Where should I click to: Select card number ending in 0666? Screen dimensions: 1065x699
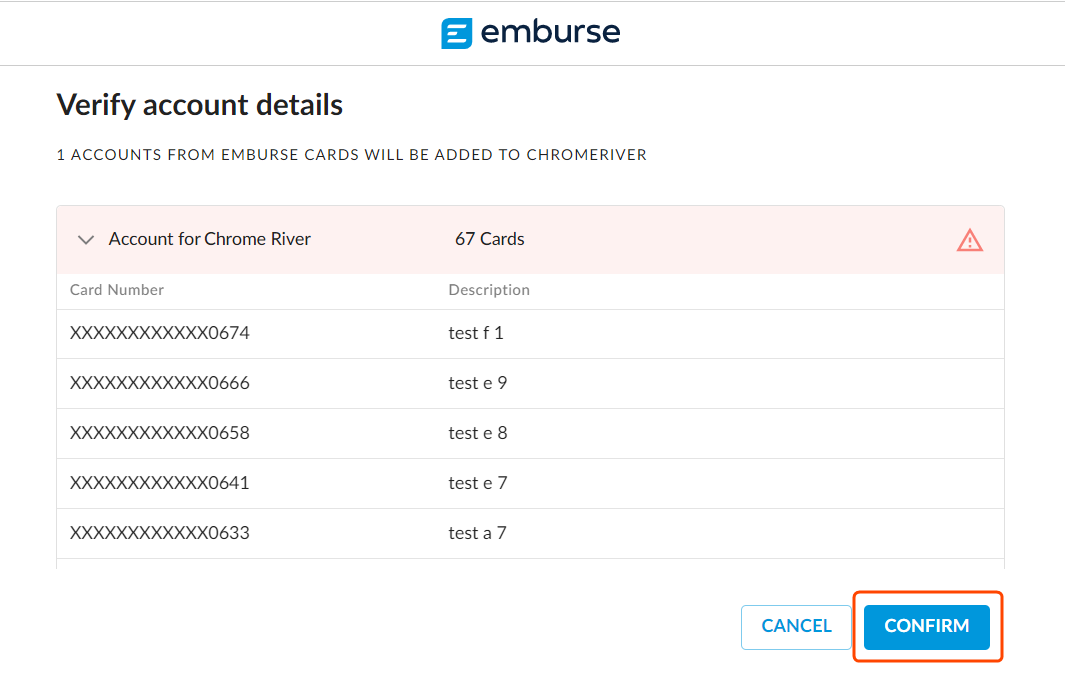[160, 384]
